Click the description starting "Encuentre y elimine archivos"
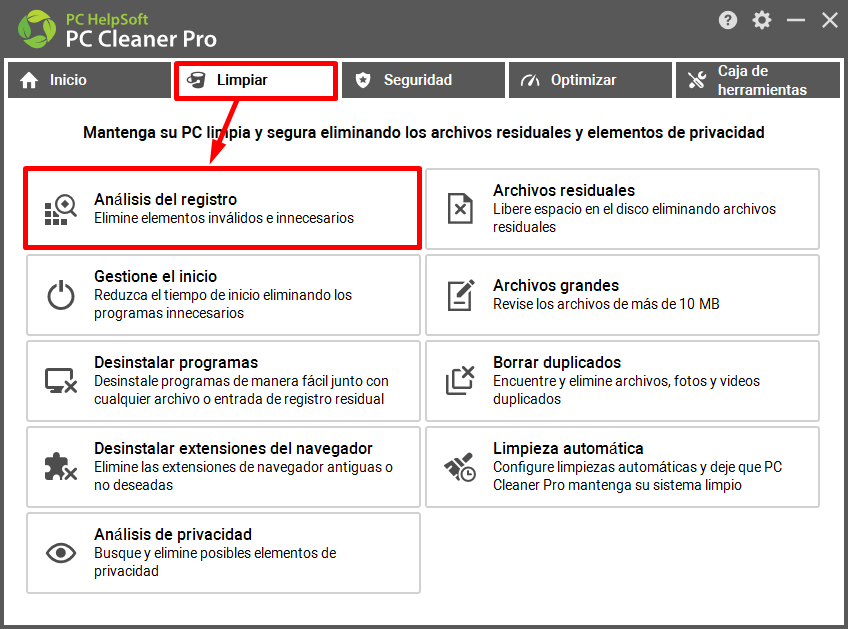Screen dimensions: 848x629 coord(626,390)
